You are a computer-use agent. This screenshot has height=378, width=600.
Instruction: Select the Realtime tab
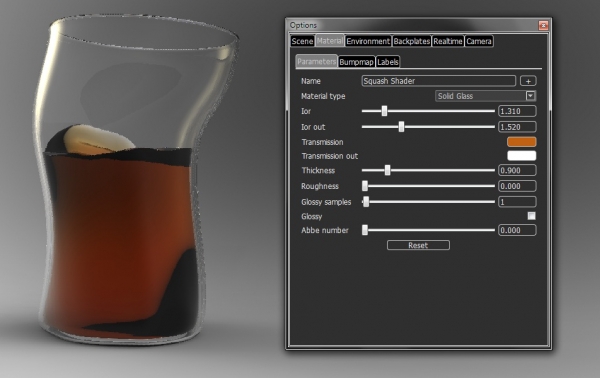(448, 41)
